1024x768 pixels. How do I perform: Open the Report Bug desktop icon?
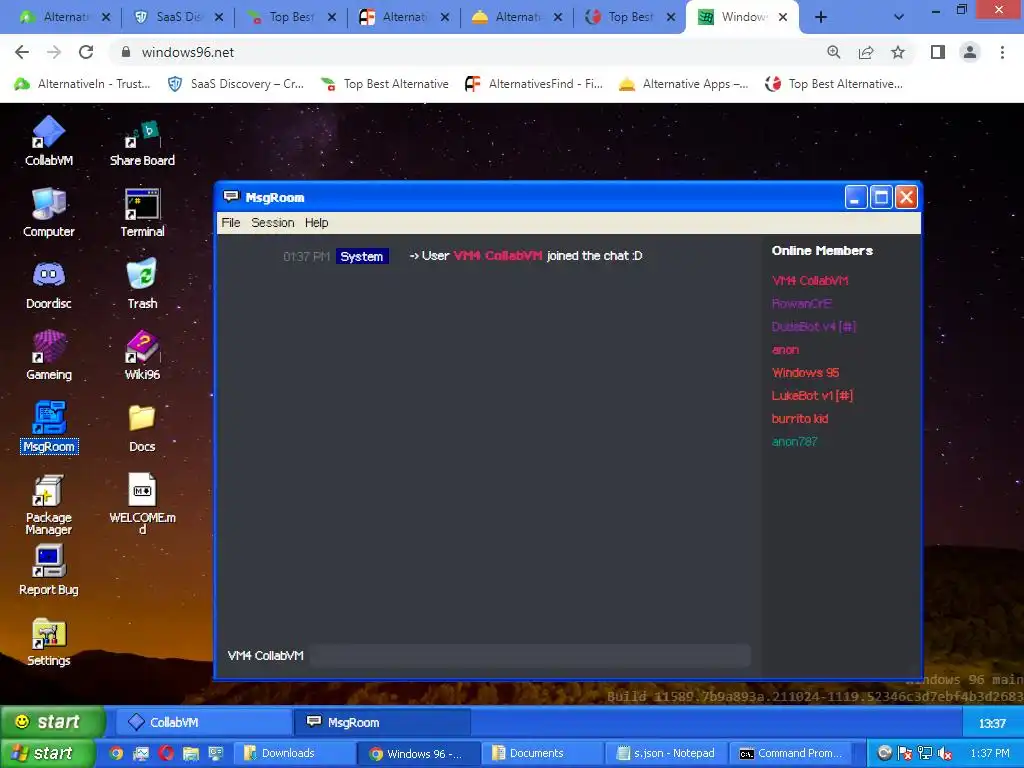pos(48,570)
